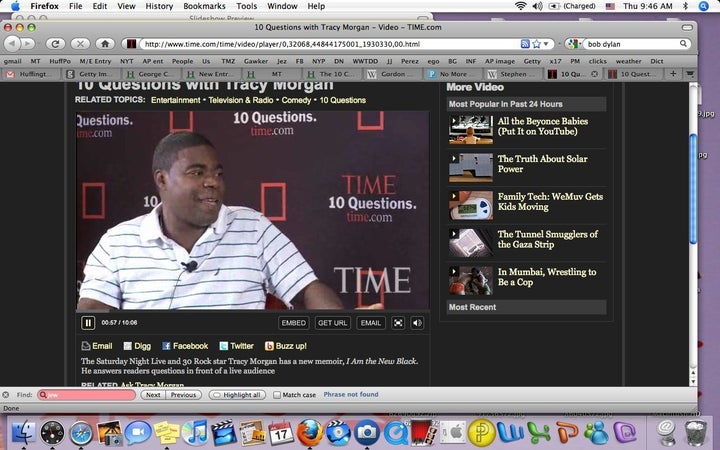
Task: Open the video in fullscreen mode
Action: coord(398,323)
